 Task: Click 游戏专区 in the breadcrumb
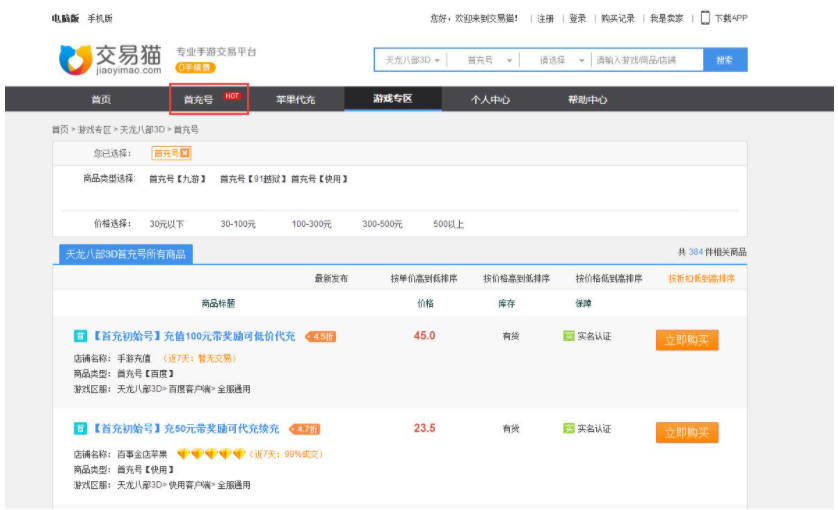pos(94,130)
